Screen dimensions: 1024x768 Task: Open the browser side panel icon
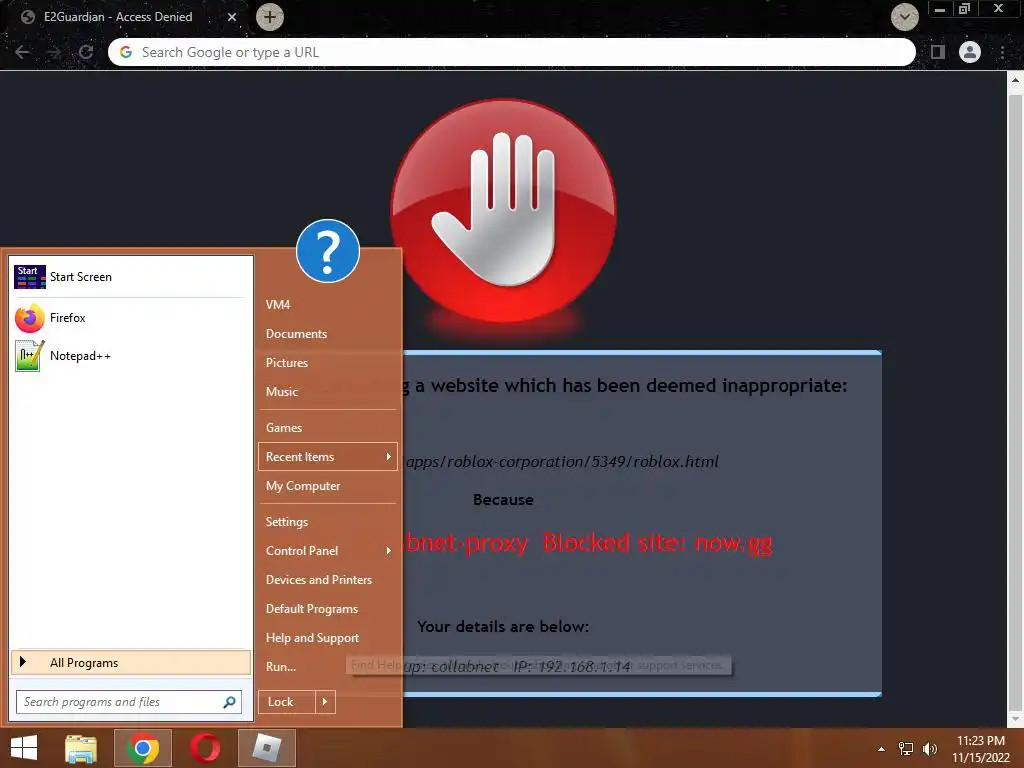(x=938, y=52)
